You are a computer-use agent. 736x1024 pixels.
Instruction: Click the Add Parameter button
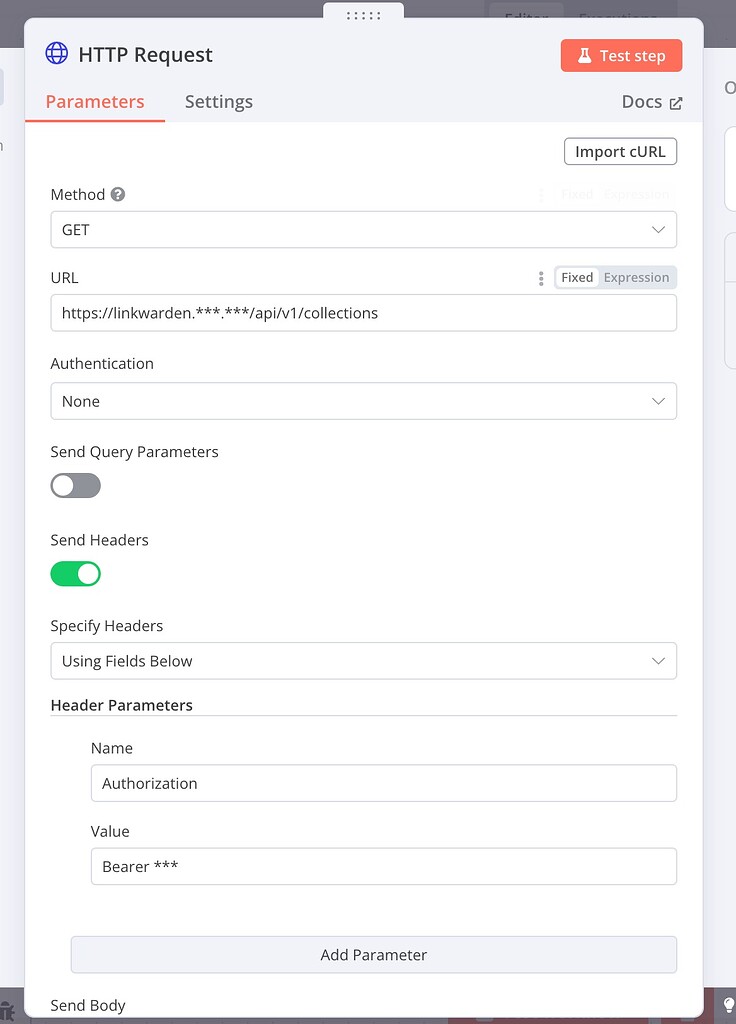point(374,955)
